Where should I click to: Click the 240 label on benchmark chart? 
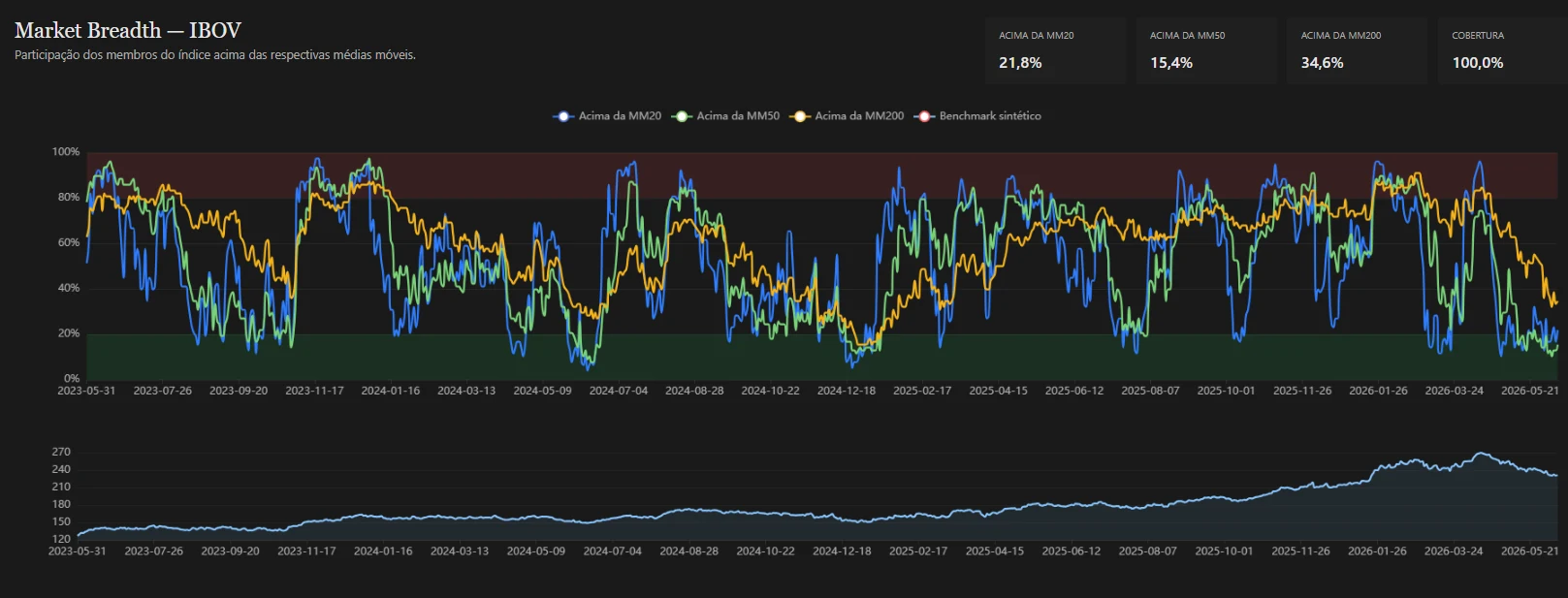pos(61,469)
